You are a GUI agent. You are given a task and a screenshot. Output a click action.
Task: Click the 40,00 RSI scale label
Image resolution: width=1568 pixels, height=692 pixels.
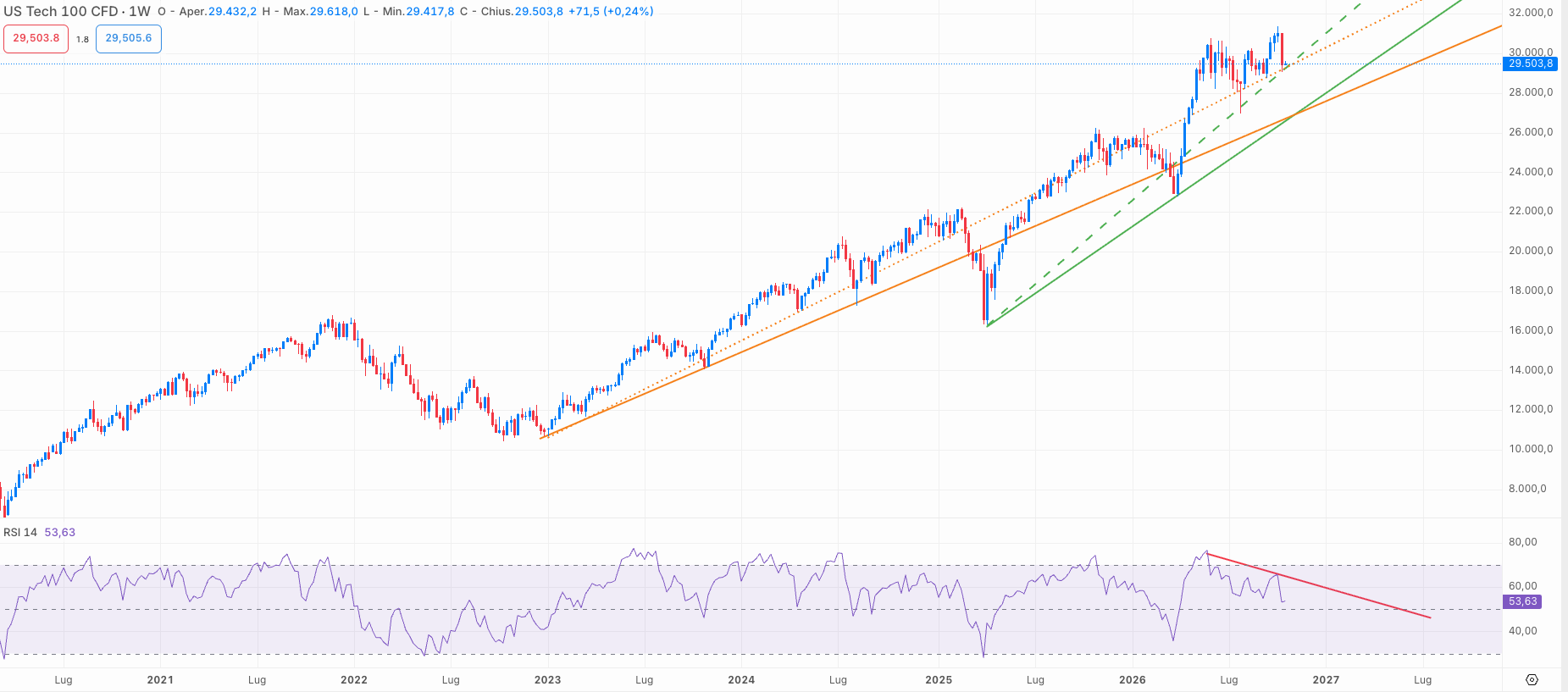(x=1523, y=631)
